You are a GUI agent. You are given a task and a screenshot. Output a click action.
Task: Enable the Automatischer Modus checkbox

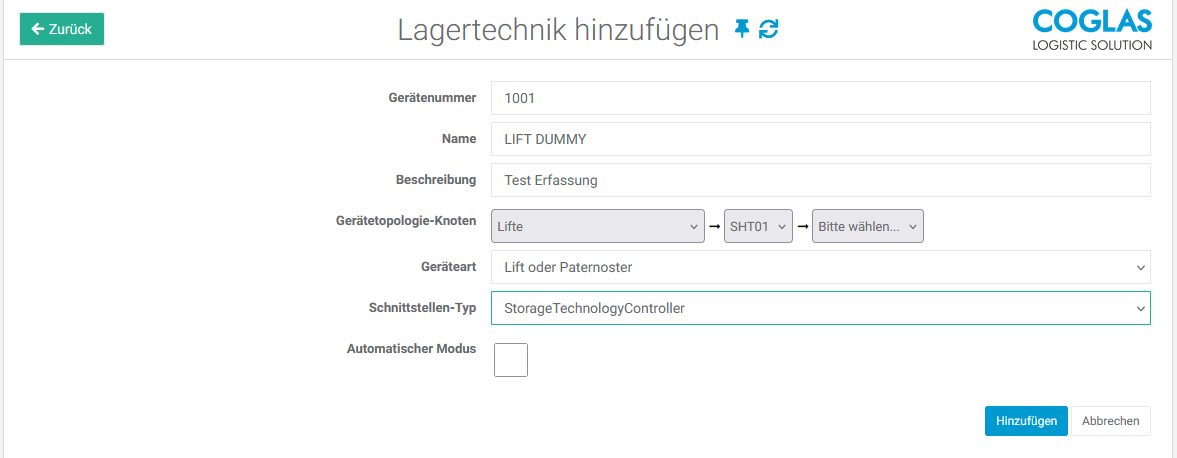[511, 359]
